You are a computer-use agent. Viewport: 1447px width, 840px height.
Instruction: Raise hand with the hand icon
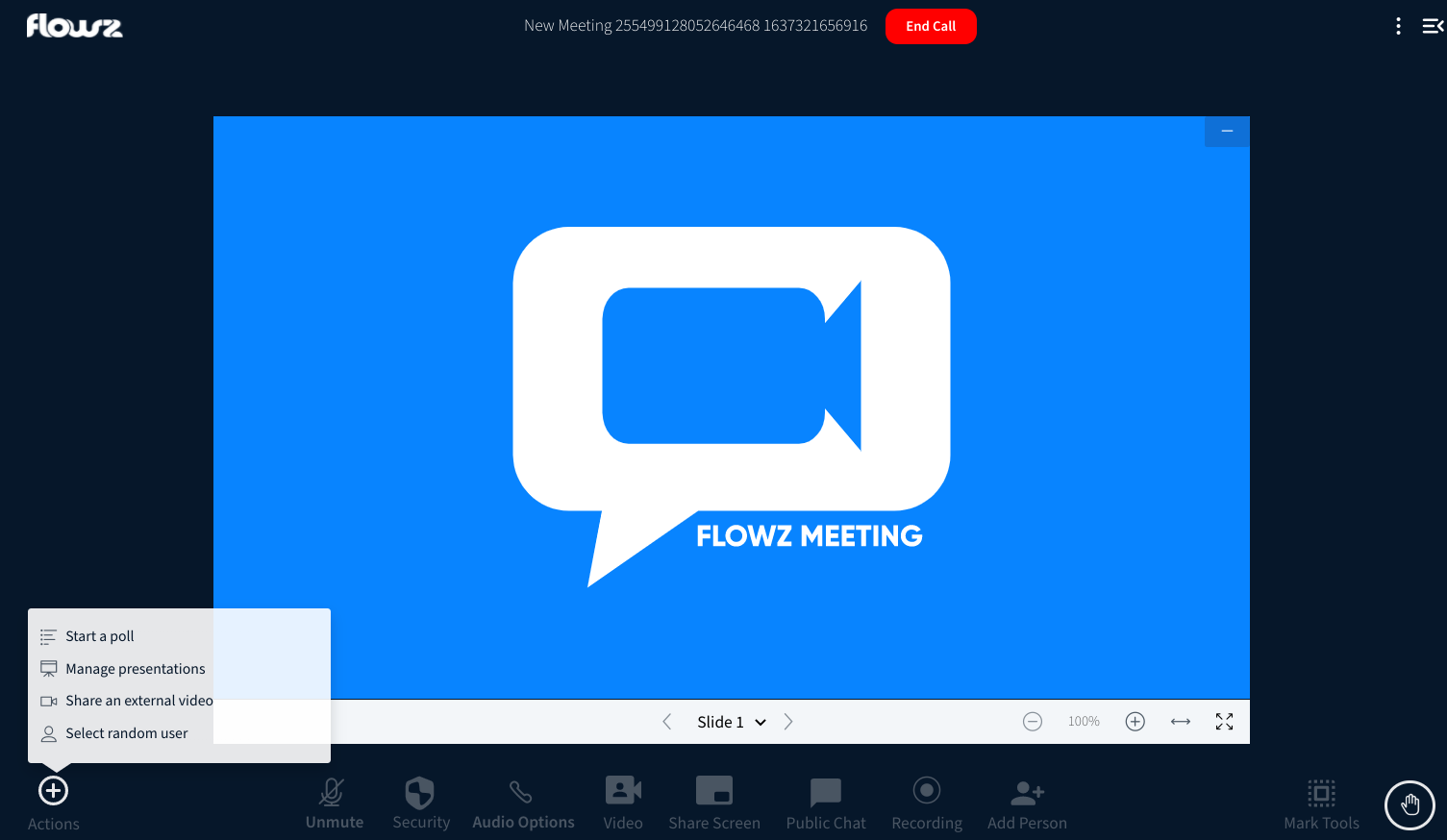point(1410,804)
